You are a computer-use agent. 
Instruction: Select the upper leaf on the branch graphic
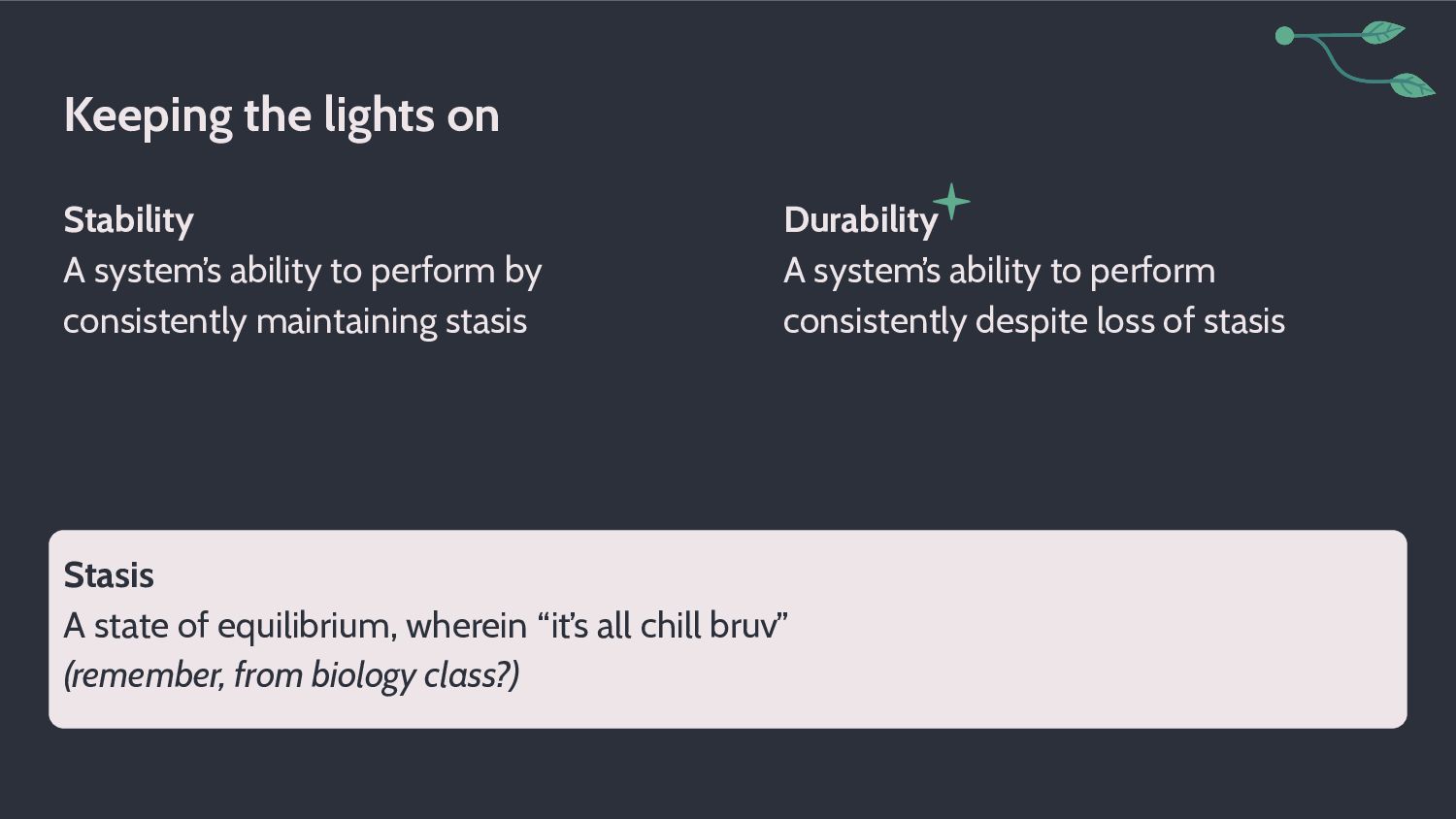[1382, 32]
